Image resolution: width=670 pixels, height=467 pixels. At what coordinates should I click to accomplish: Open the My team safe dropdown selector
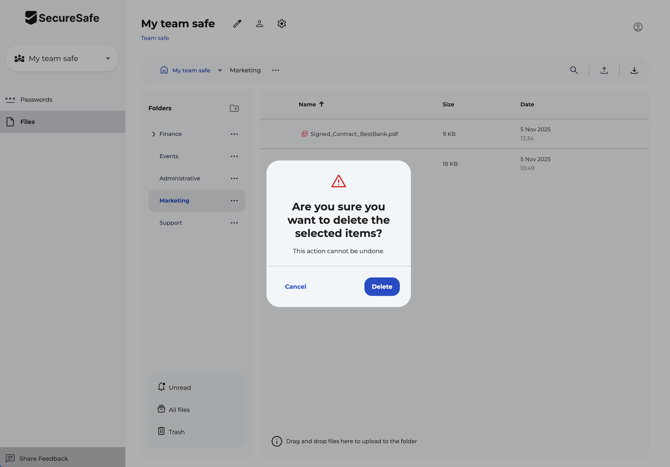click(x=62, y=59)
